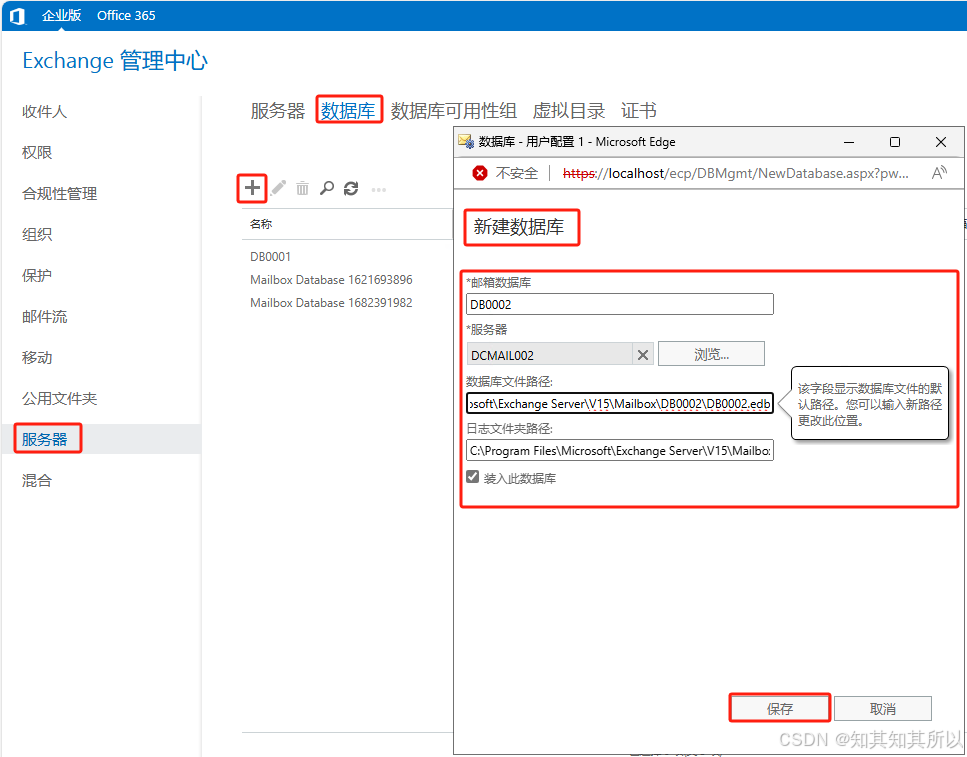Open 合规性管理 in the sidebar
The width and height of the screenshot is (967, 757).
60,194
